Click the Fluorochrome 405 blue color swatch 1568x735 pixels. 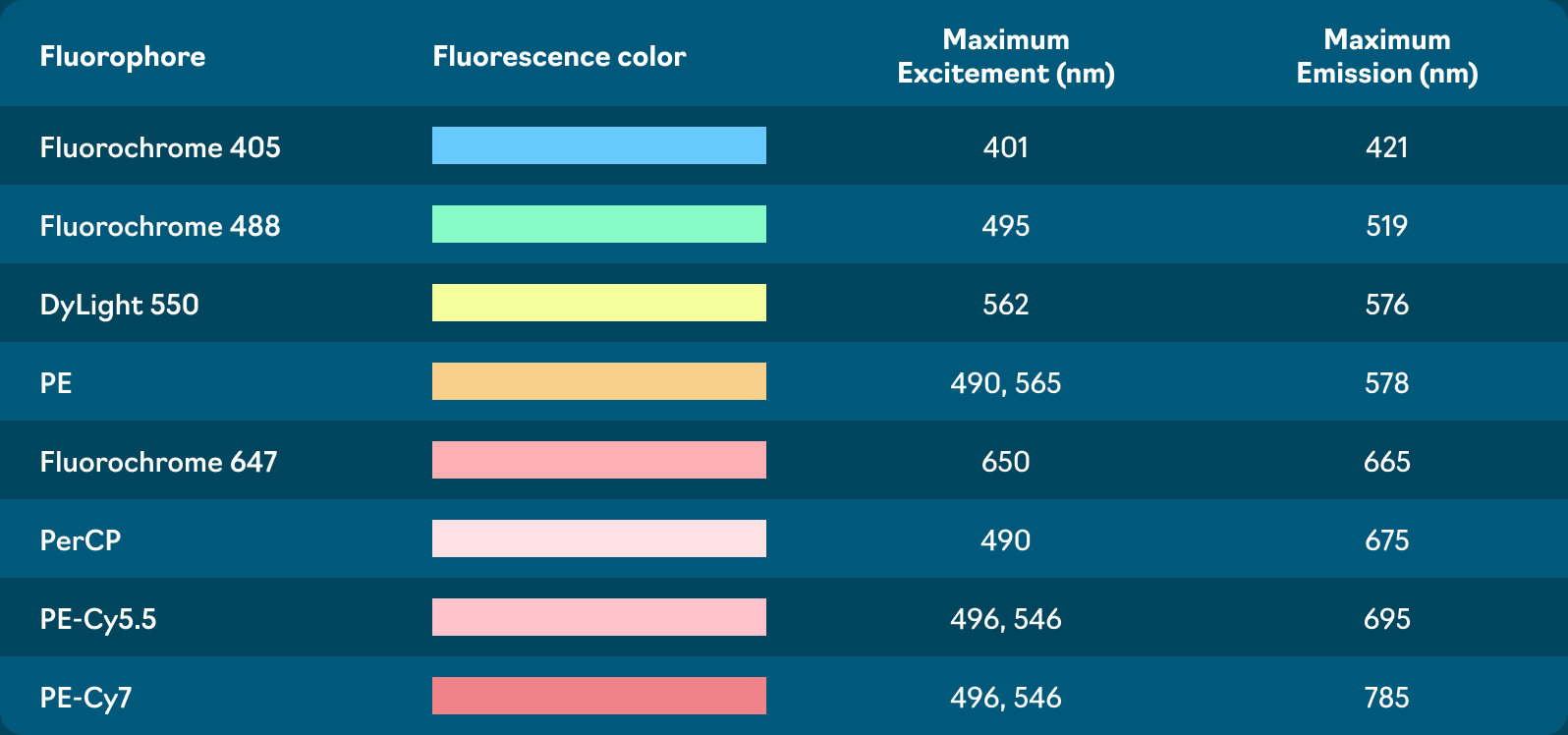click(x=598, y=145)
